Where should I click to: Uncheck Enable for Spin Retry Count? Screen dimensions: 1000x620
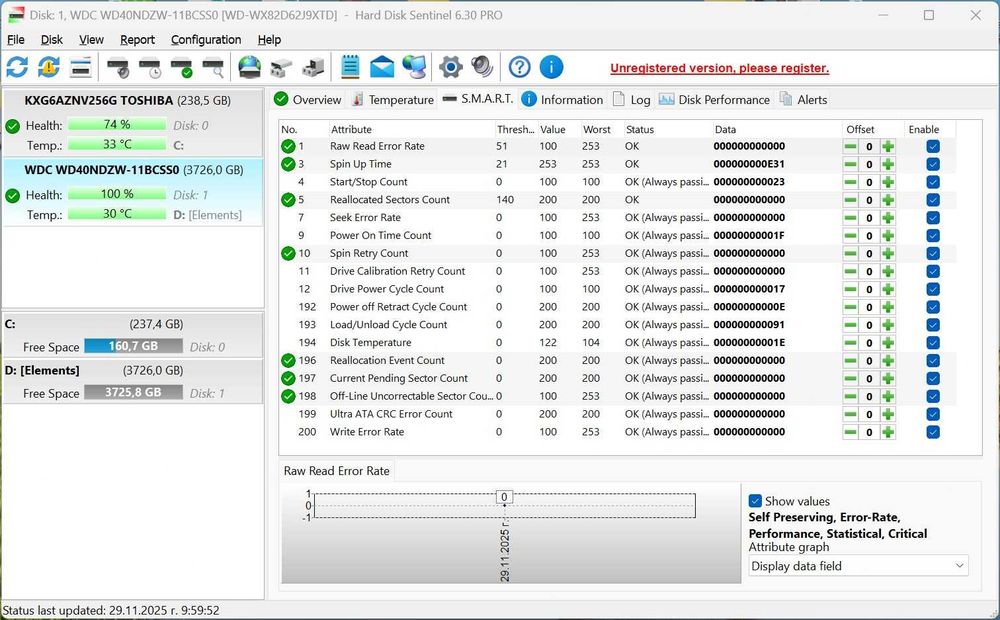point(933,254)
